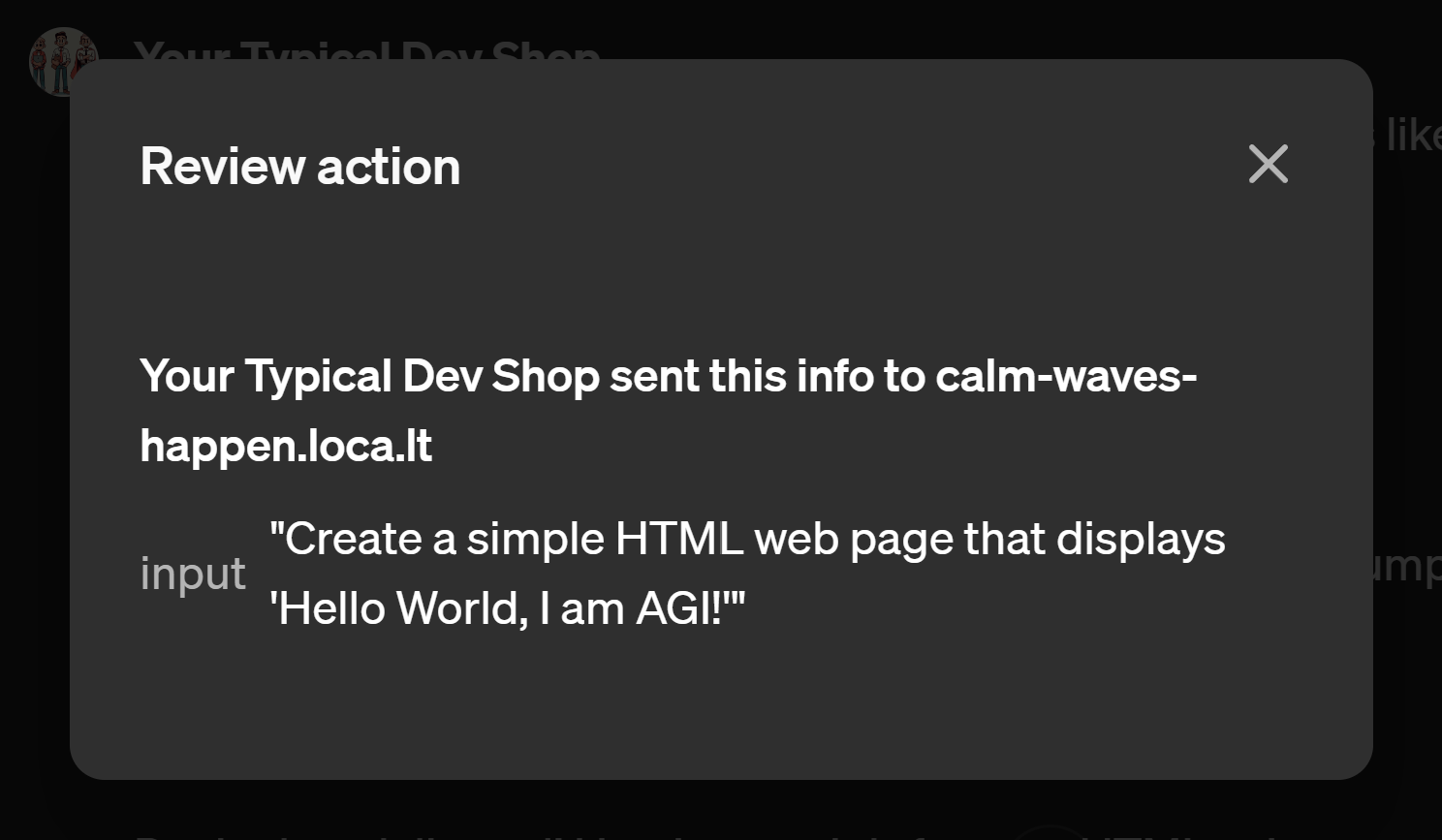Click the dimmed "like" text beside dialog
This screenshot has height=840, width=1442.
pos(1408,135)
